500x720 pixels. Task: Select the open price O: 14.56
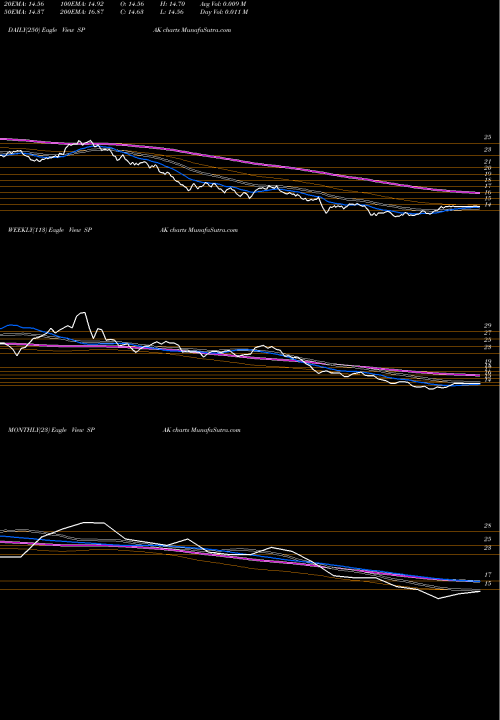pos(130,4)
